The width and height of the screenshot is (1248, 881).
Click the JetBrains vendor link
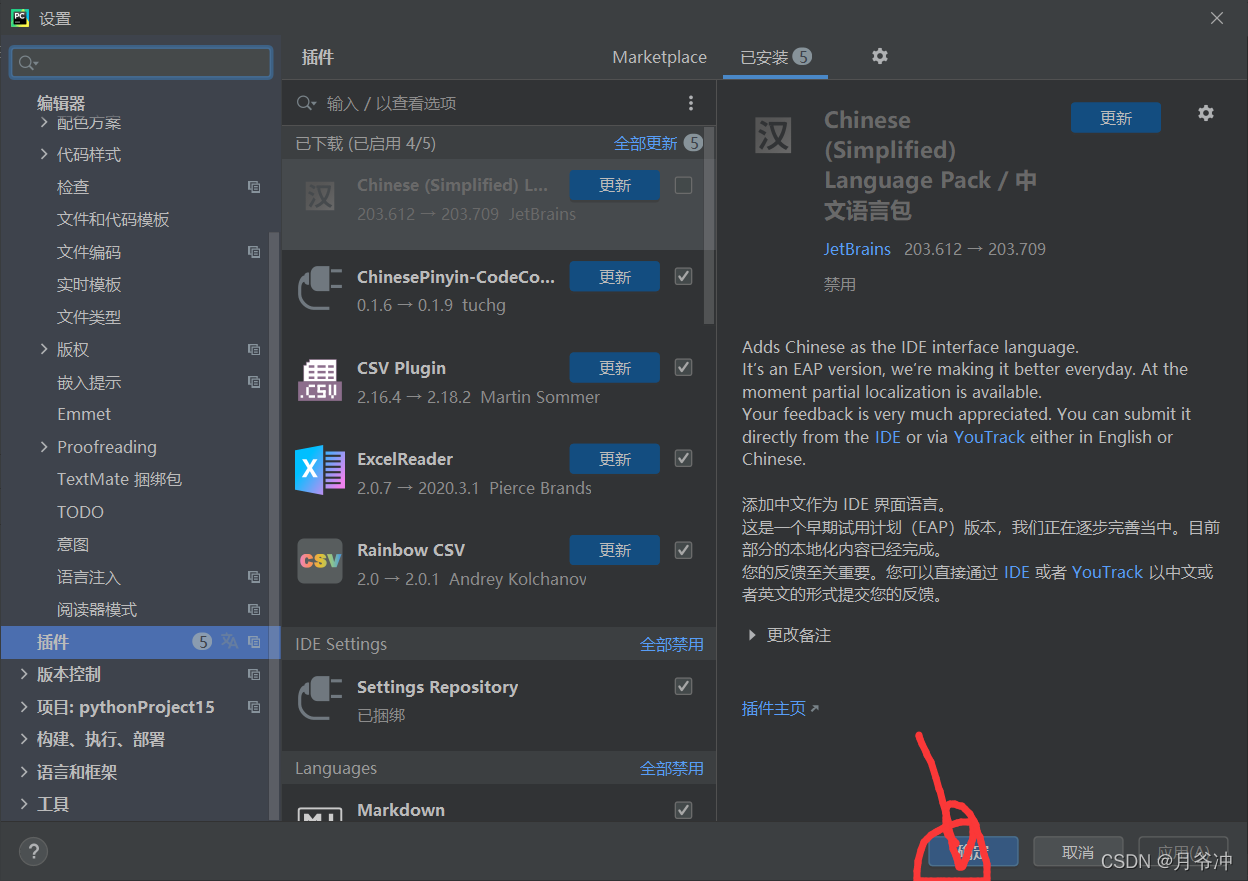point(857,249)
